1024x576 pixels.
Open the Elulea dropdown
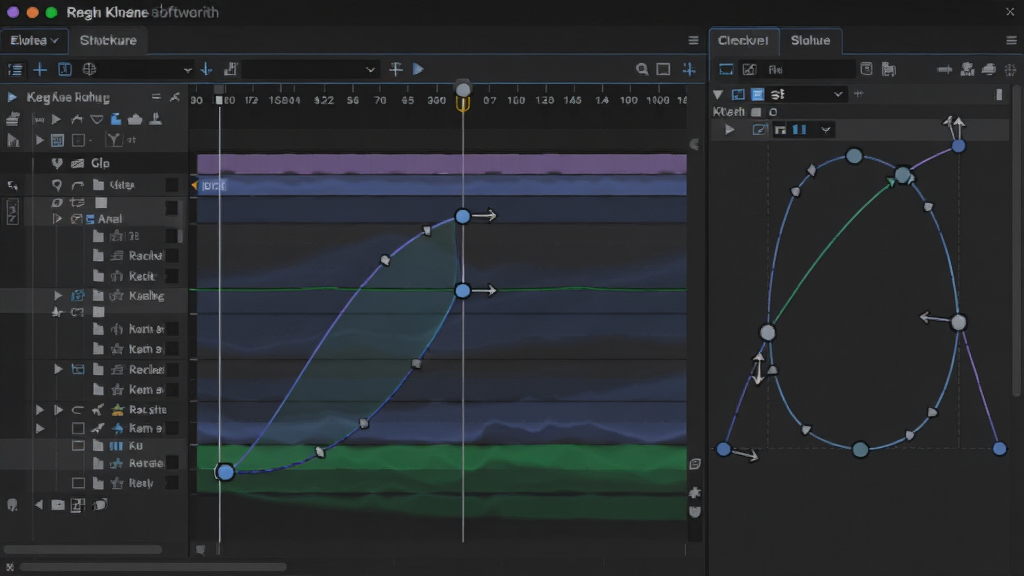tap(34, 40)
